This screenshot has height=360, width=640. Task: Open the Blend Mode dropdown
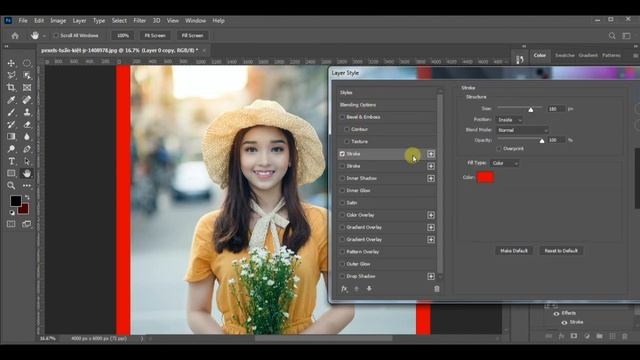coord(522,130)
